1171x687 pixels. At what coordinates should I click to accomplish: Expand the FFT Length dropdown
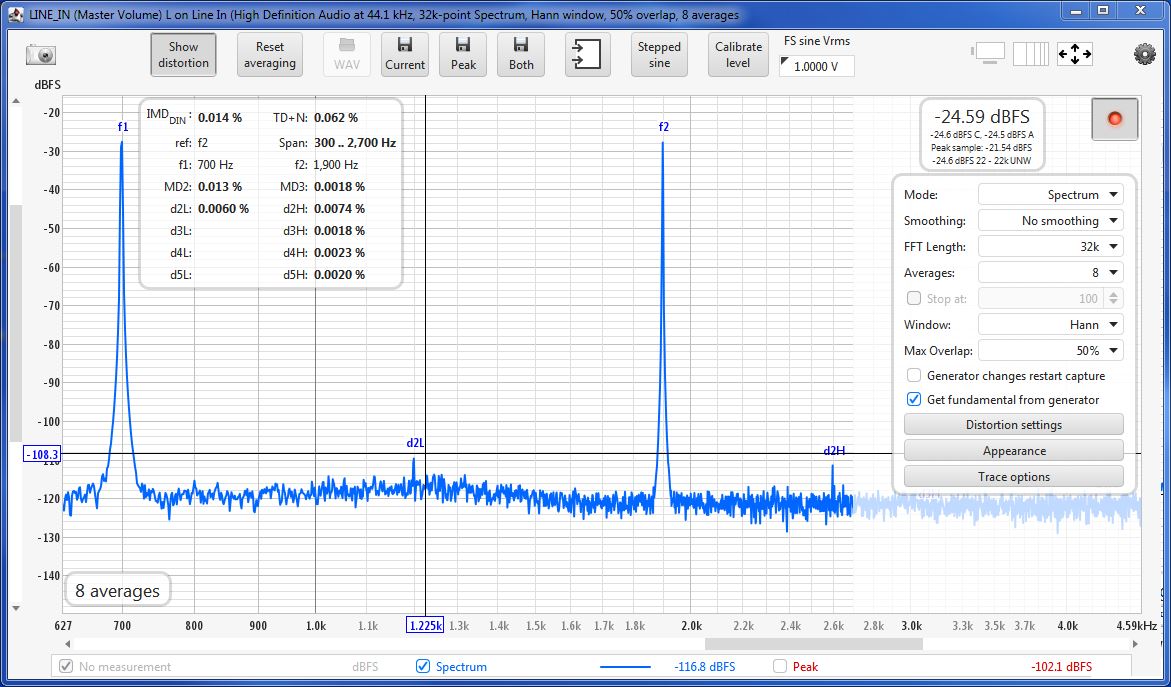pyautogui.click(x=1050, y=247)
